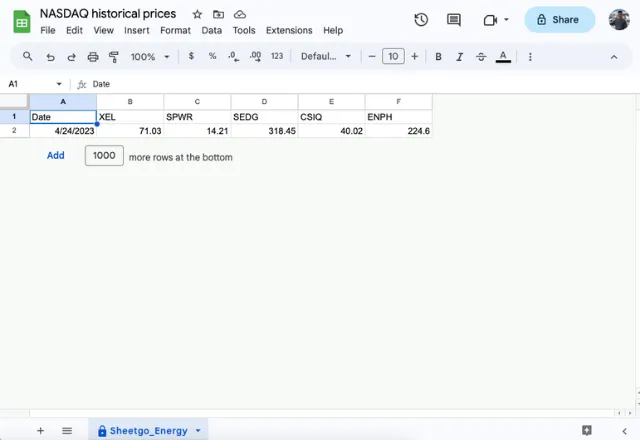Viewport: 640px width, 440px height.
Task: Select column D header
Action: click(x=264, y=102)
